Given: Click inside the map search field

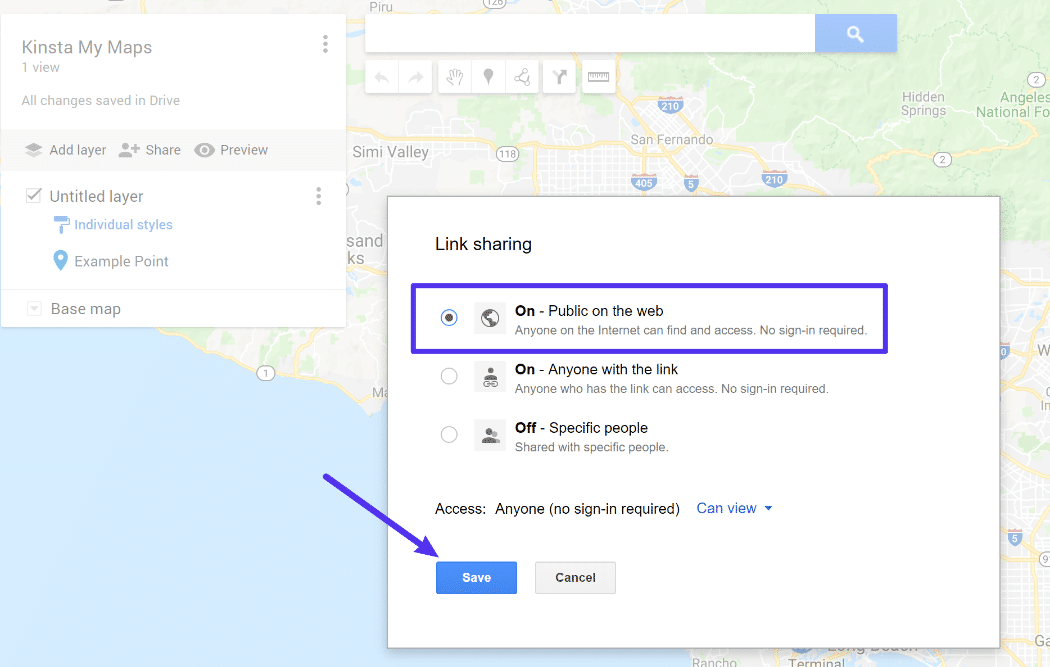Looking at the screenshot, I should pyautogui.click(x=590, y=33).
